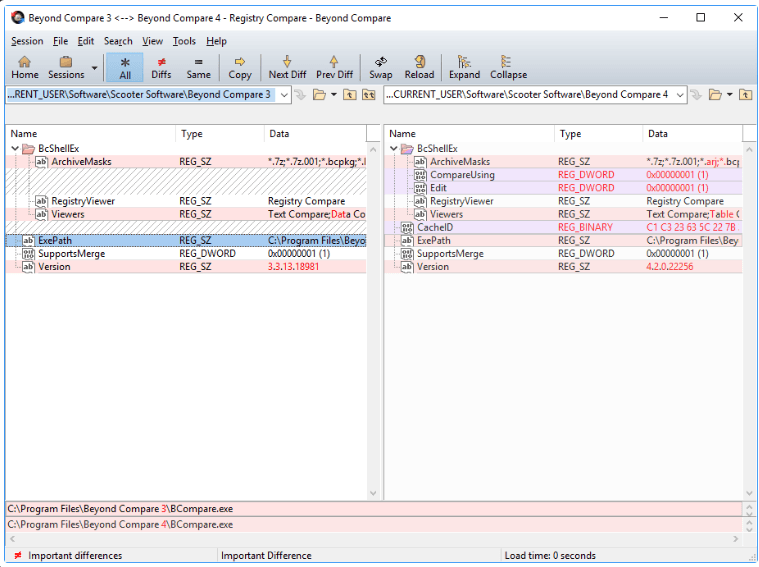Select left Viewers value
This screenshot has height=567, width=759.
point(186,214)
